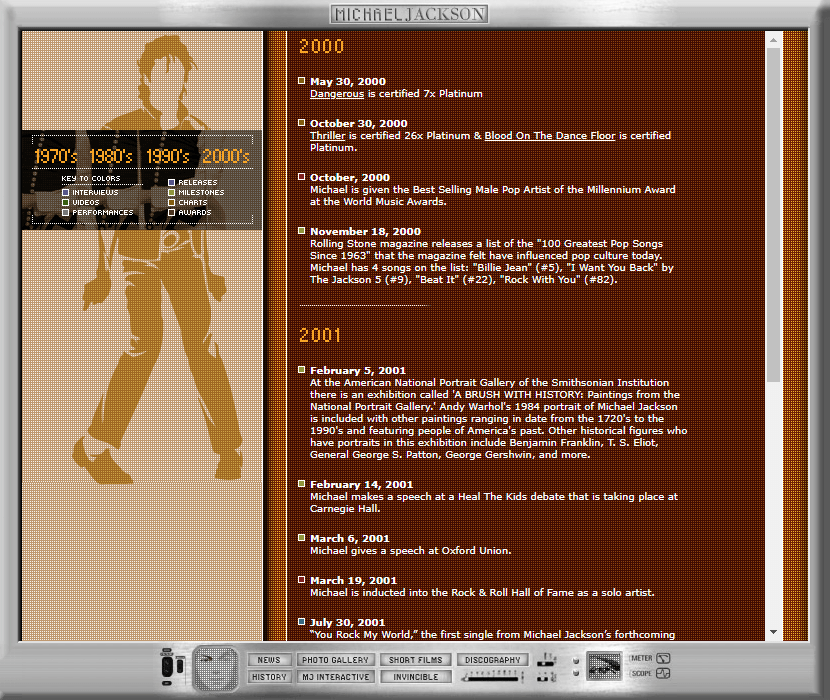Screen dimensions: 830x700
Task: Open the 1970's decade tab
Action: (x=56, y=156)
